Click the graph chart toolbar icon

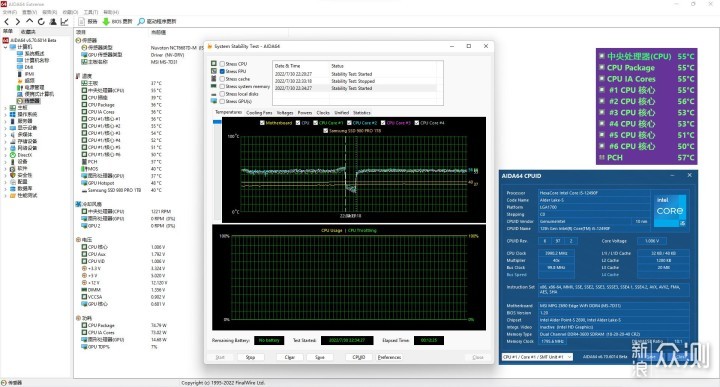pyautogui.click(x=64, y=22)
